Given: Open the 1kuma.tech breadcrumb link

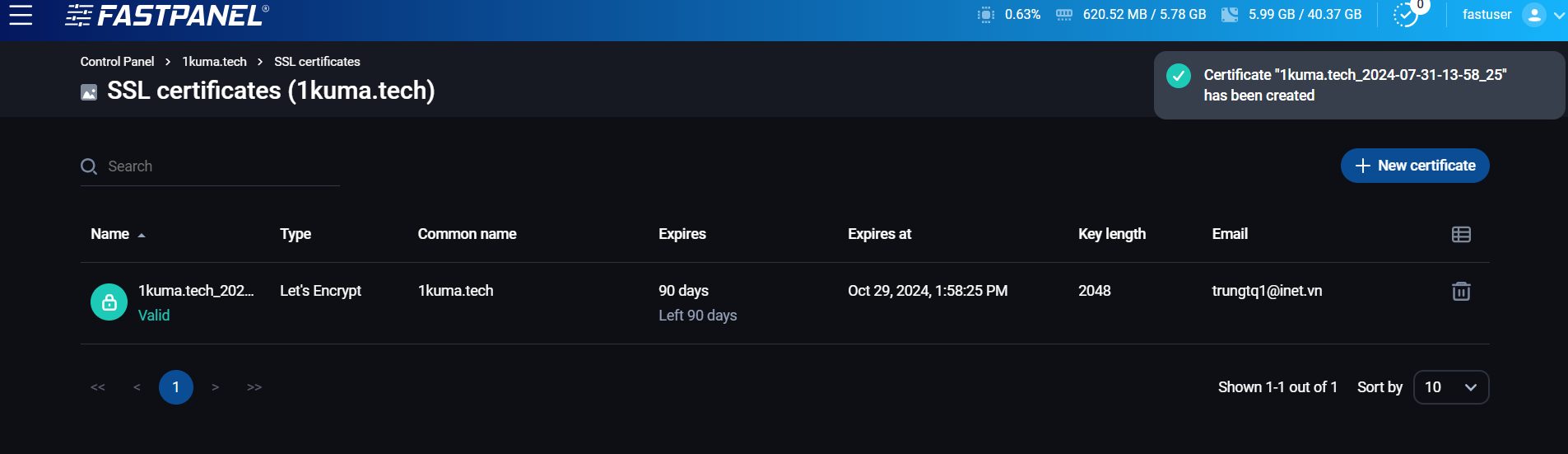Looking at the screenshot, I should point(214,62).
